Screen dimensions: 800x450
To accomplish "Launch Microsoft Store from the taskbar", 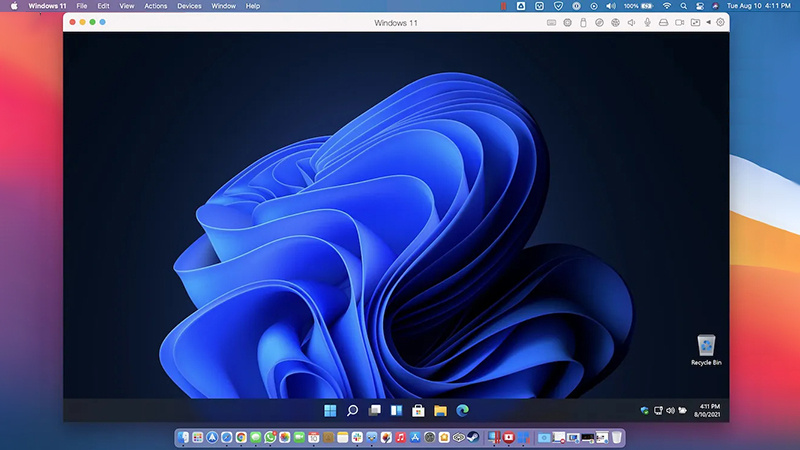I will click(x=418, y=410).
